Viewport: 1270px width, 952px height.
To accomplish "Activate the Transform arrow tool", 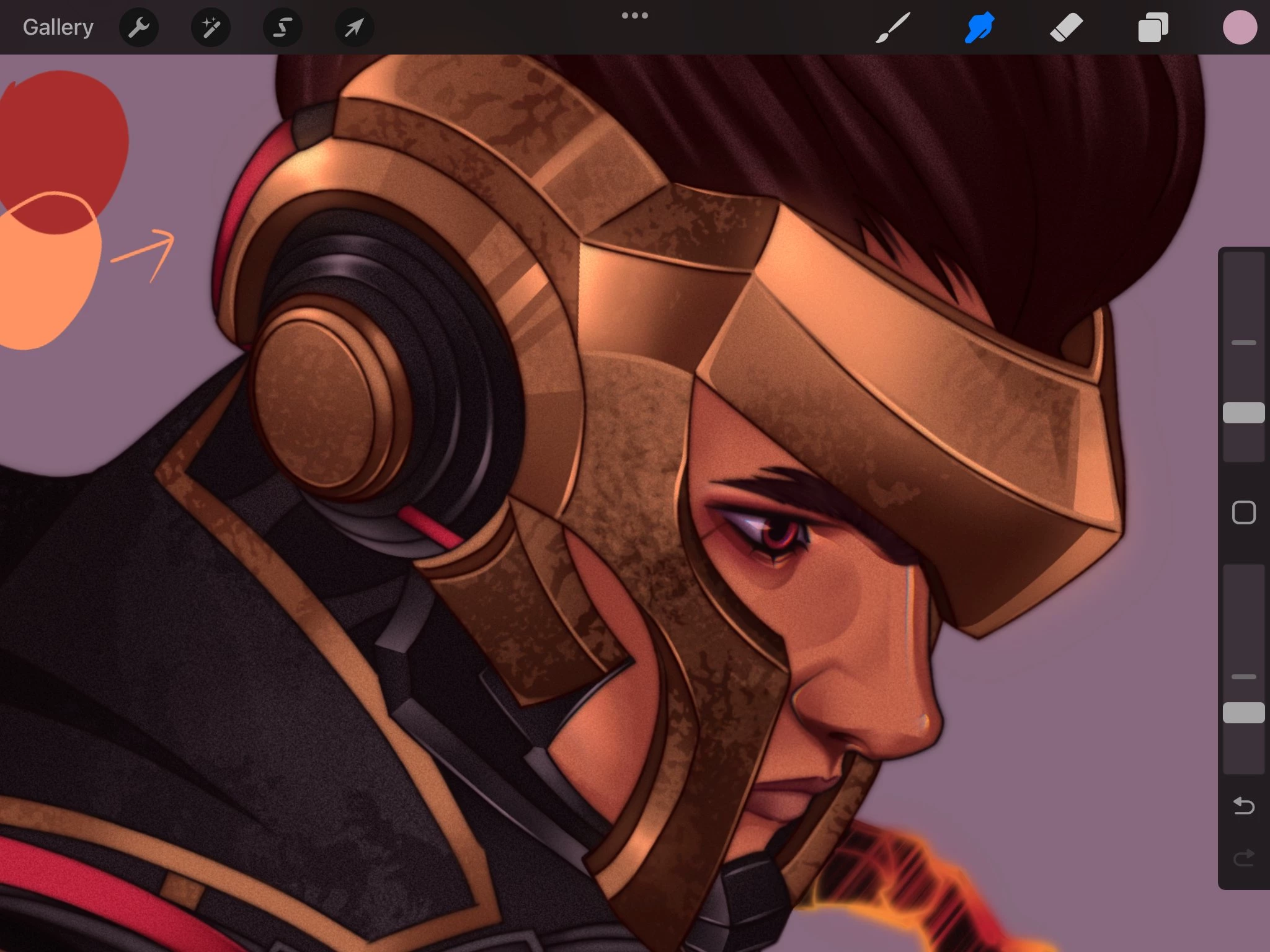I will pyautogui.click(x=354, y=27).
